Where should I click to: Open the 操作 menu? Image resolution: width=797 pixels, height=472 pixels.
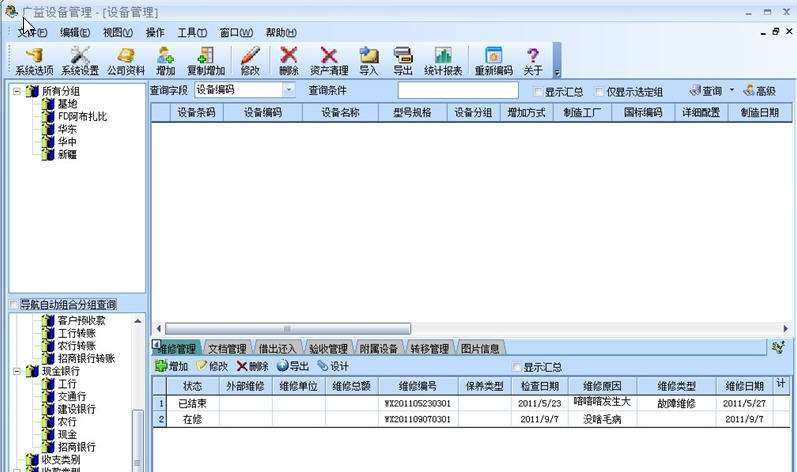coord(155,33)
